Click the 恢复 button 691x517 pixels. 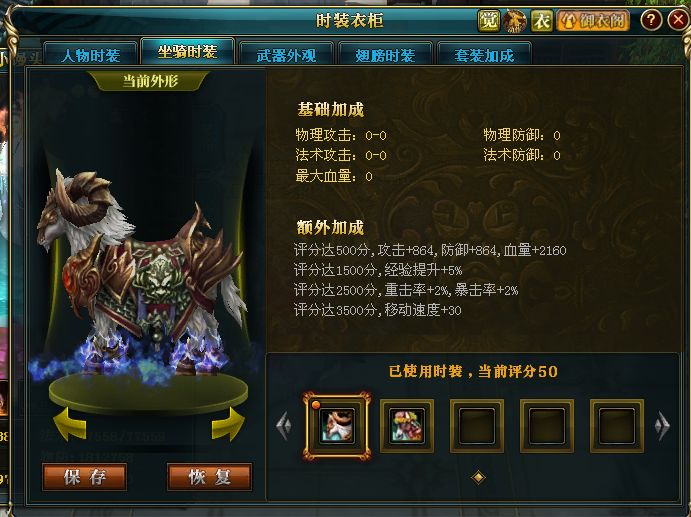pyautogui.click(x=209, y=477)
